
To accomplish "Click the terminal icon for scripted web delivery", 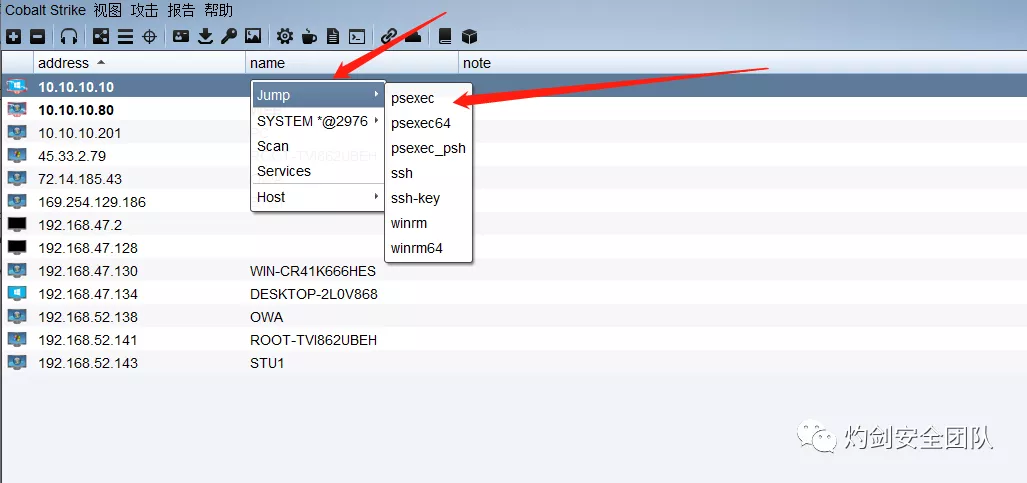I will pyautogui.click(x=356, y=36).
